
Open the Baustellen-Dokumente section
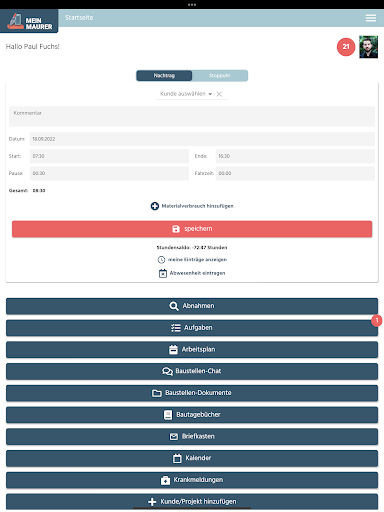click(192, 393)
